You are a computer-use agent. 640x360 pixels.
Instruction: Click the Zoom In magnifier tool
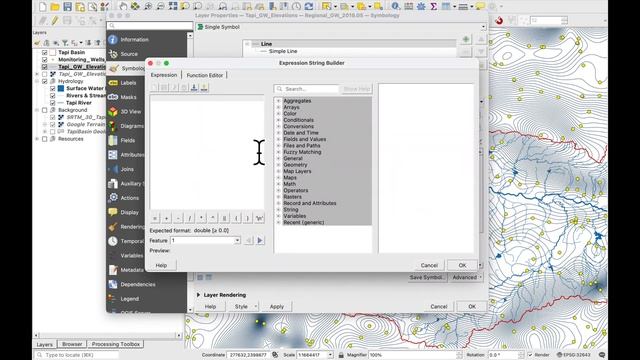coord(148,6)
